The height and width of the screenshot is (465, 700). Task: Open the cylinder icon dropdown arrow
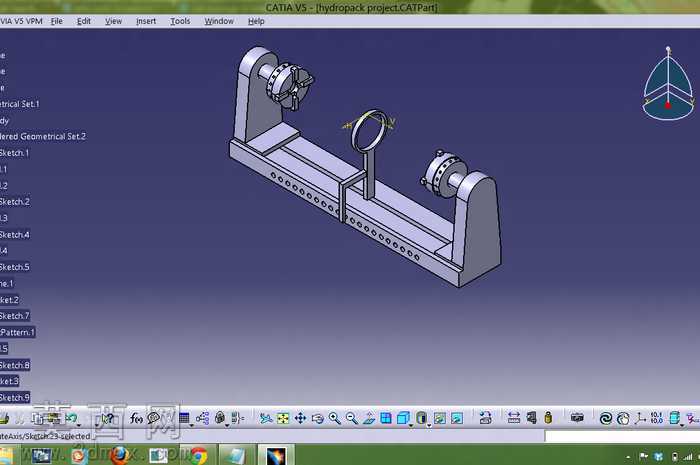(x=682, y=425)
